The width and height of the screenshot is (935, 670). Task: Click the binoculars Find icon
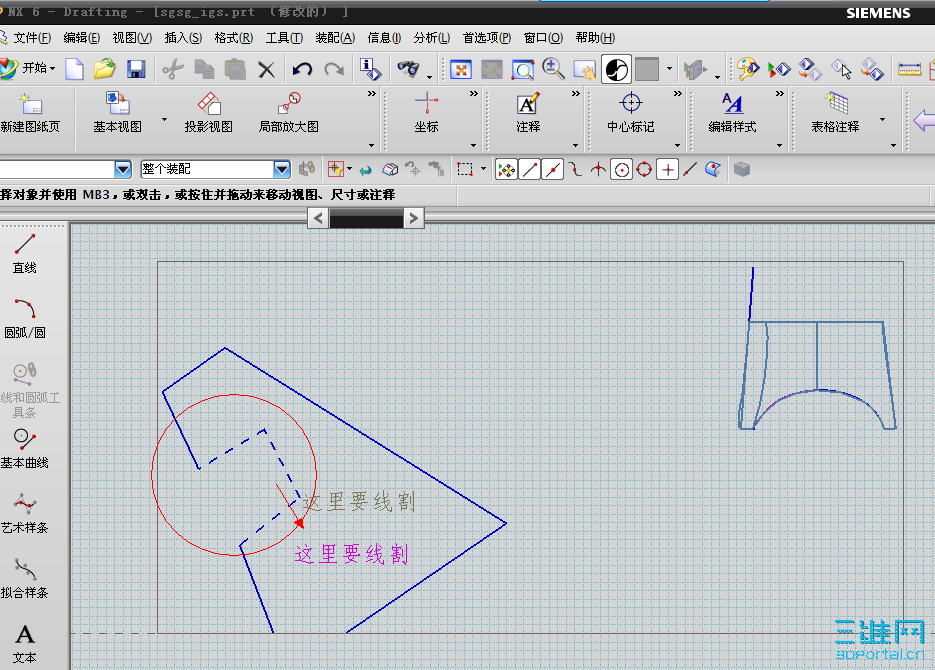pyautogui.click(x=408, y=69)
